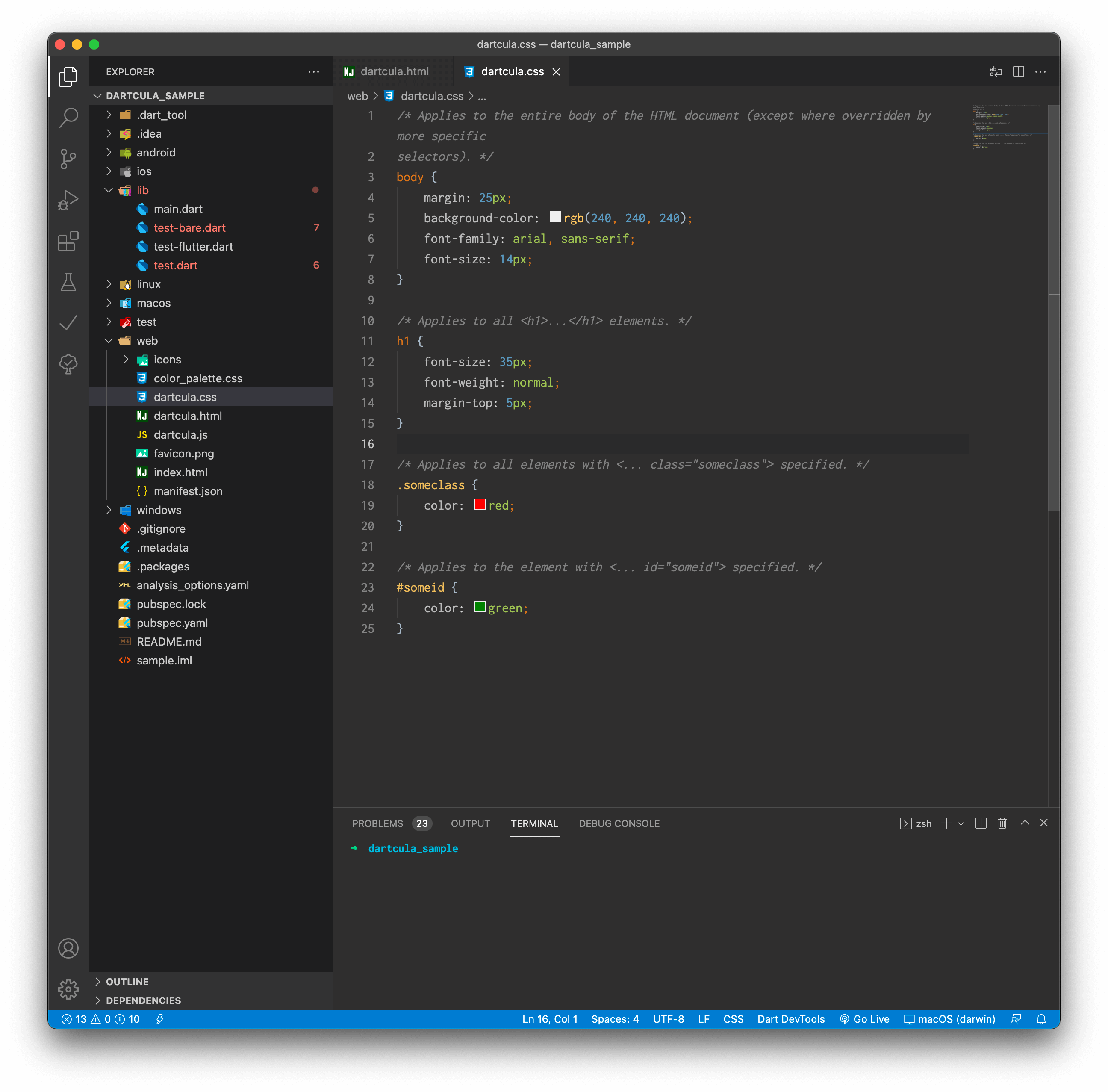Open Run and Debug view
This screenshot has height=1092, width=1108.
(x=68, y=200)
